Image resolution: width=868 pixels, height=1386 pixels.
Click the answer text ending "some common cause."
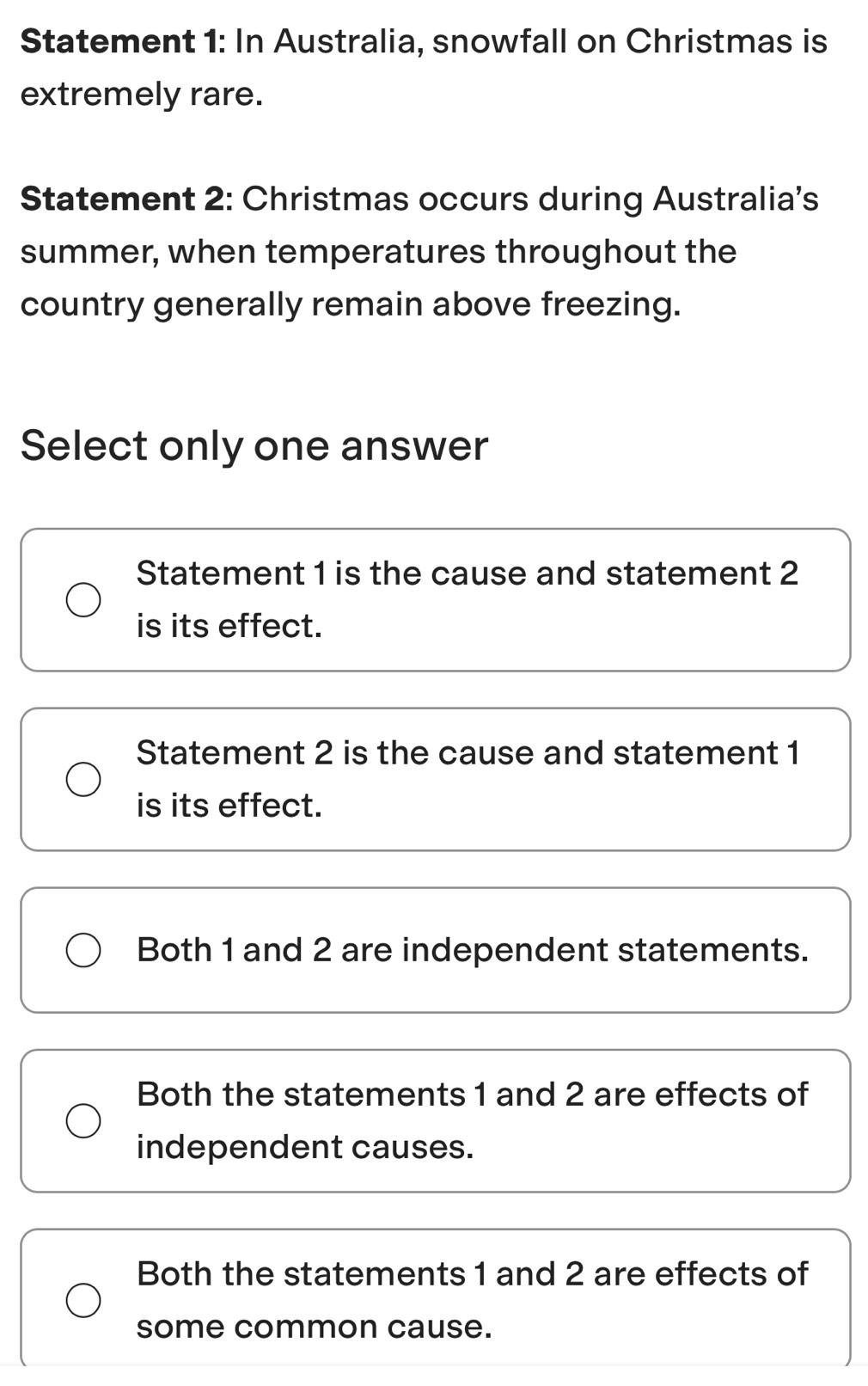[x=314, y=1327]
